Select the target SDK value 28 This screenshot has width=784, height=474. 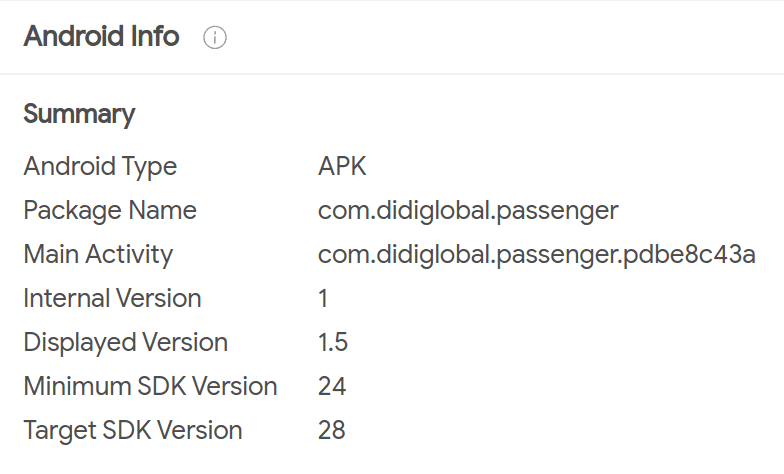click(332, 430)
